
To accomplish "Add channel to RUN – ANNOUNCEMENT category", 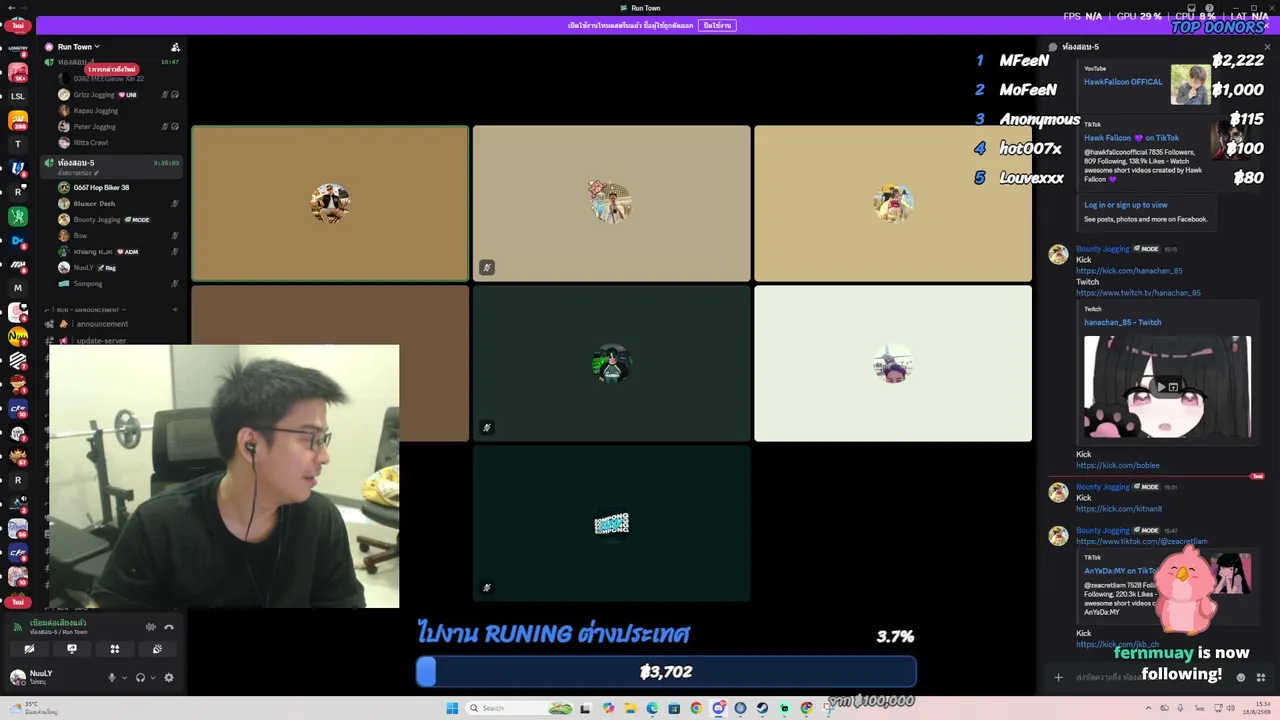I will 175,310.
